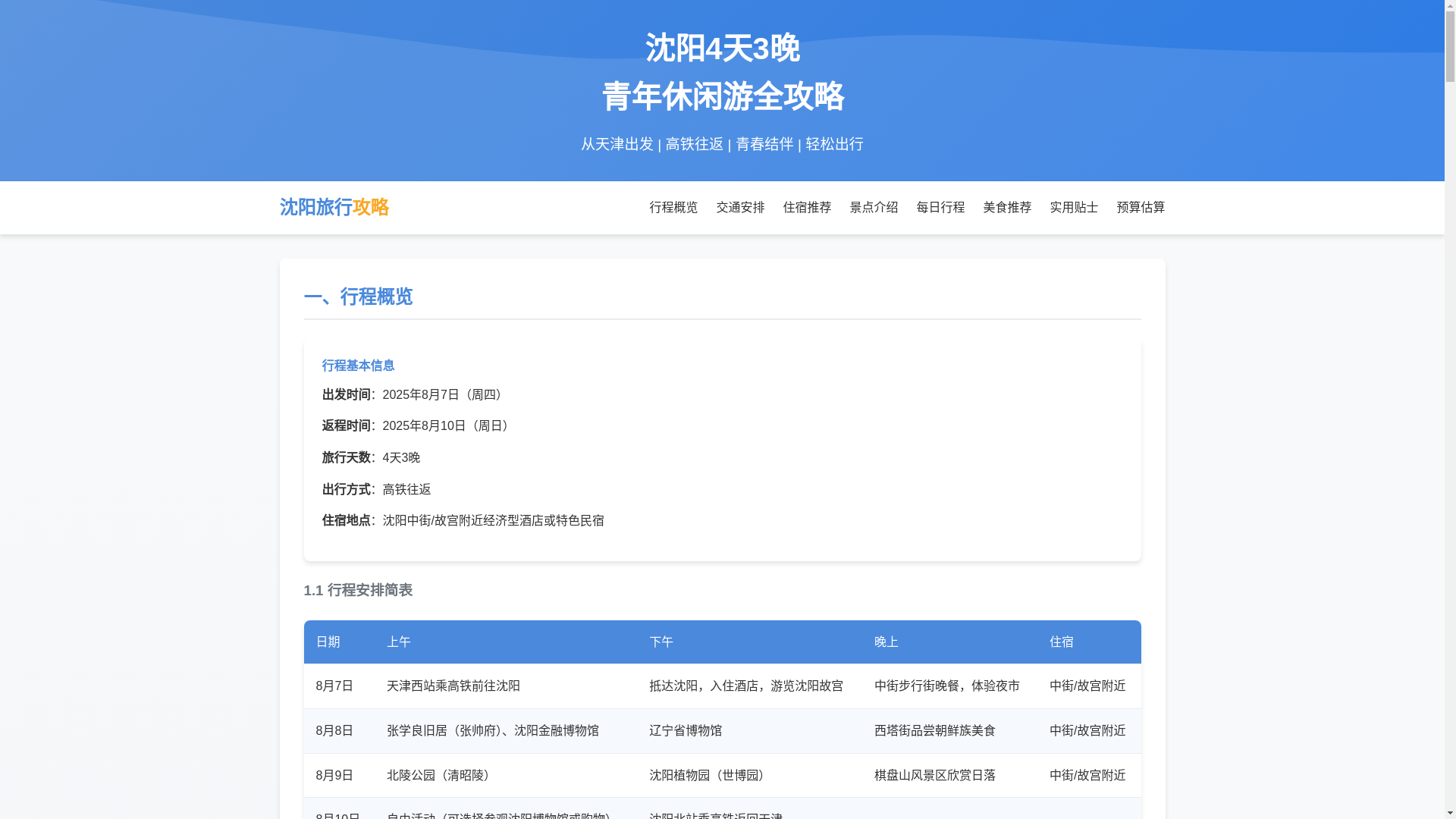1456x819 pixels.
Task: Click the 出发时间 label
Action: (347, 394)
